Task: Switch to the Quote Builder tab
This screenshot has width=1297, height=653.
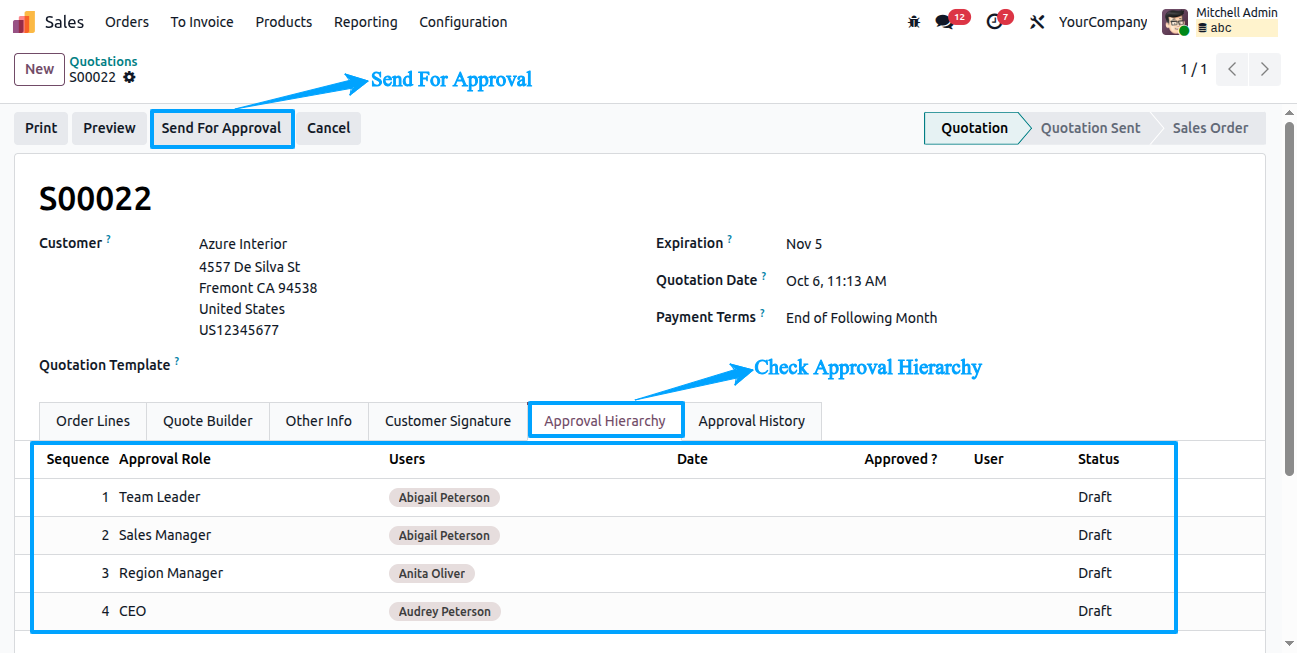Action: pyautogui.click(x=208, y=421)
